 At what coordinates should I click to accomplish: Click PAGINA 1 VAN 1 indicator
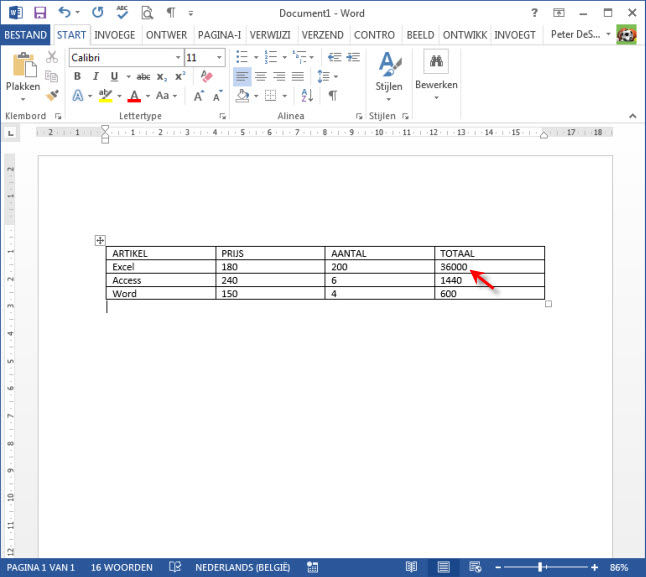pos(40,568)
